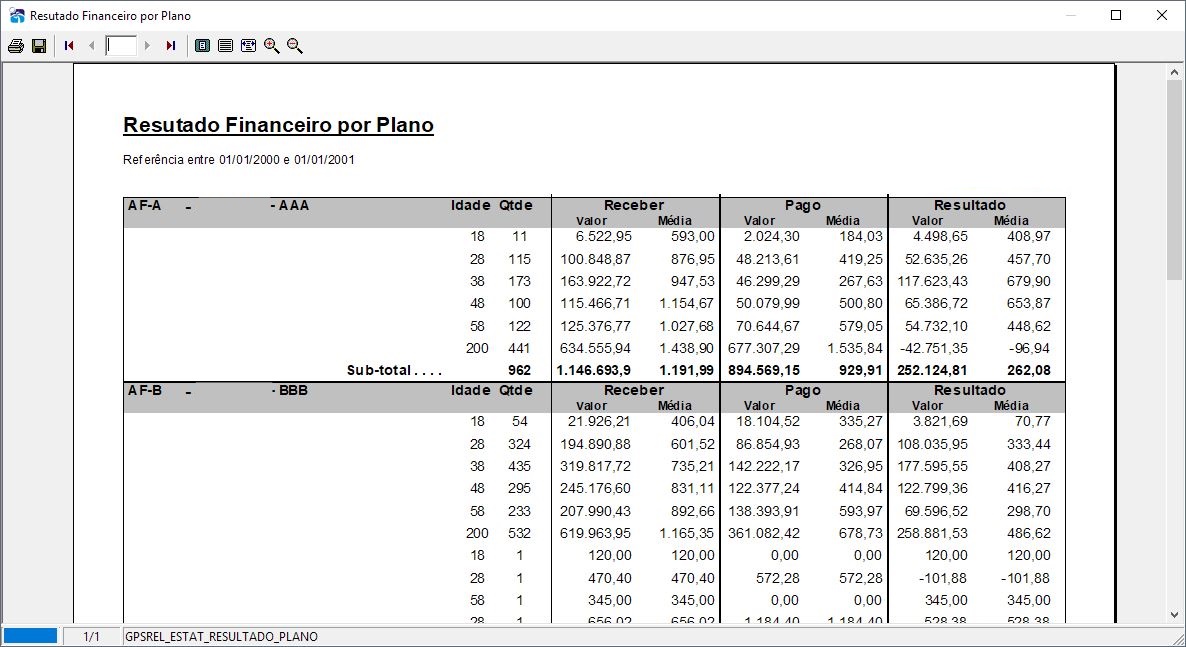The height and width of the screenshot is (647, 1186).
Task: Go to the previous report page
Action: (92, 46)
